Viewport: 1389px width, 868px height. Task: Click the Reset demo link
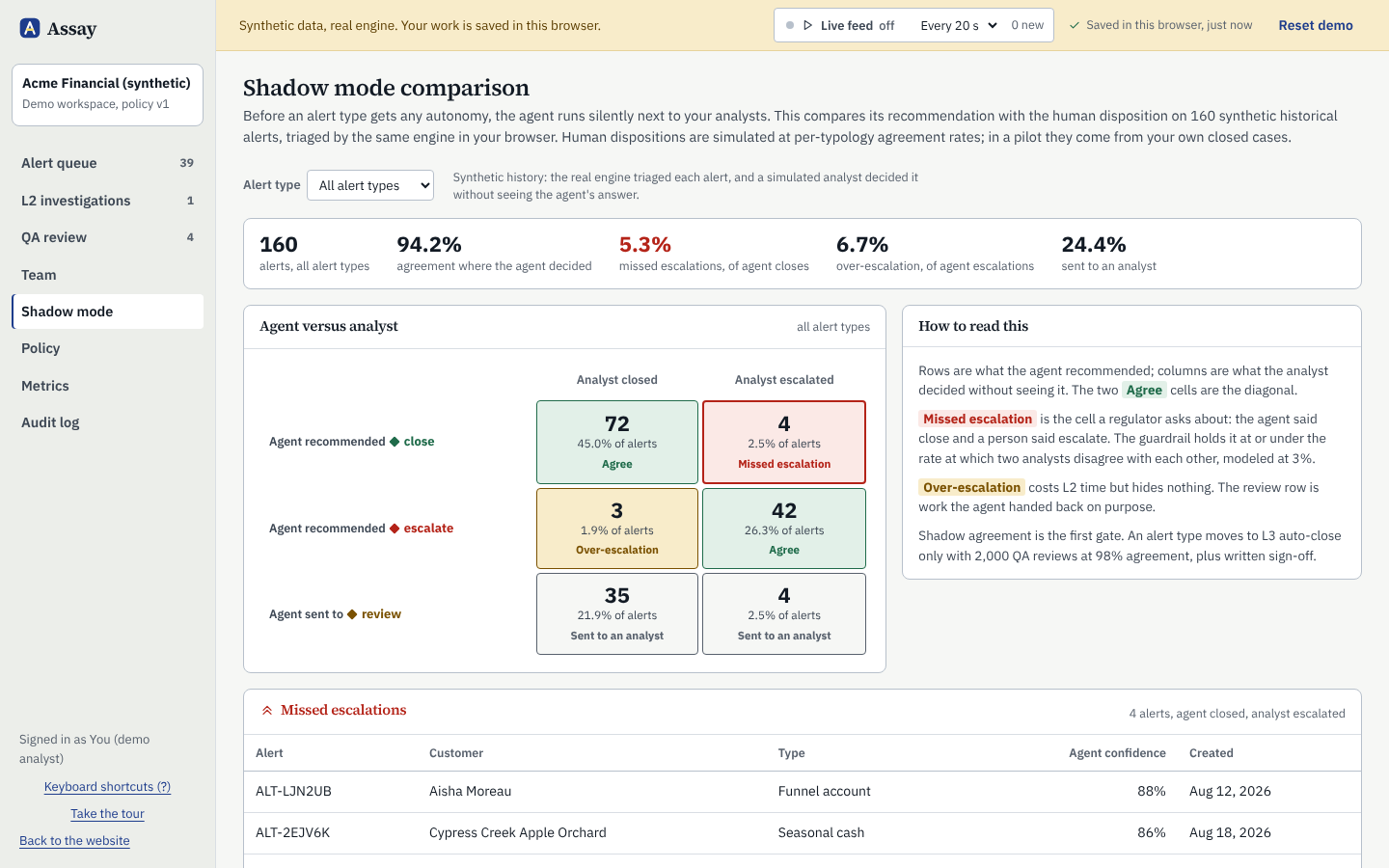tap(1316, 25)
